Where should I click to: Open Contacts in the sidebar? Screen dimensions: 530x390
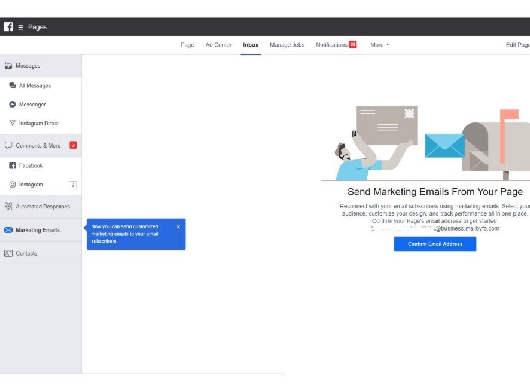tap(41, 253)
